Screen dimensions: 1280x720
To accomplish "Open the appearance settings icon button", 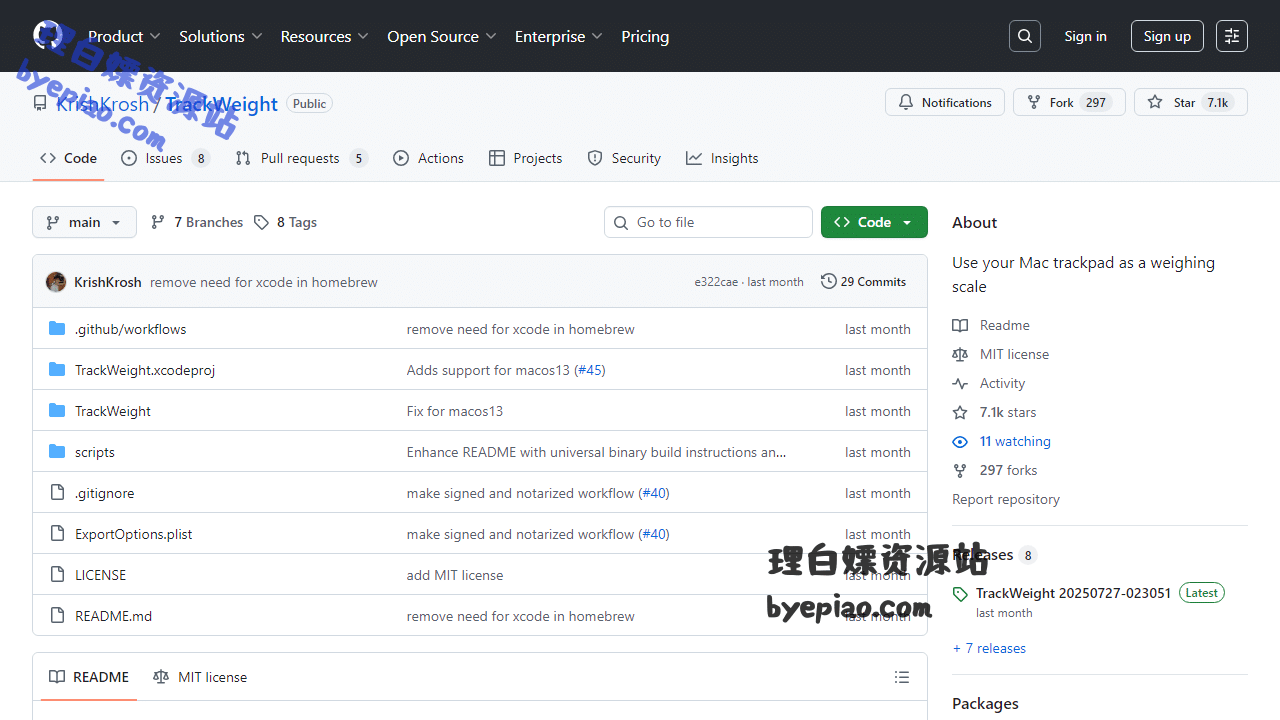I will (1232, 36).
